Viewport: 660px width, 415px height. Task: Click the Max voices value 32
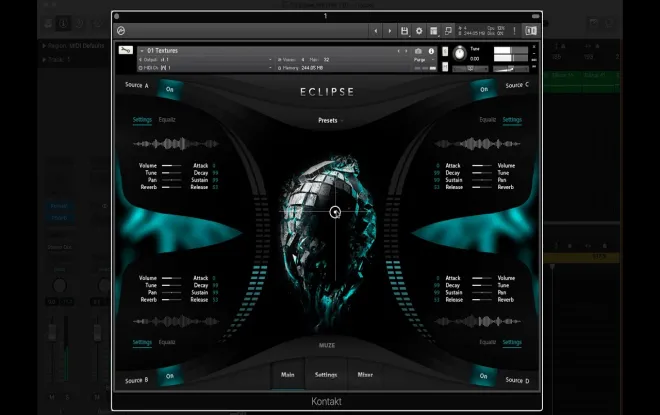click(x=327, y=60)
